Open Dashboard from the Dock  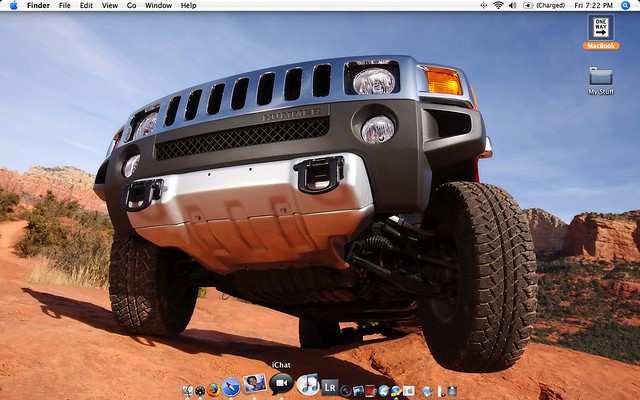pos(200,391)
